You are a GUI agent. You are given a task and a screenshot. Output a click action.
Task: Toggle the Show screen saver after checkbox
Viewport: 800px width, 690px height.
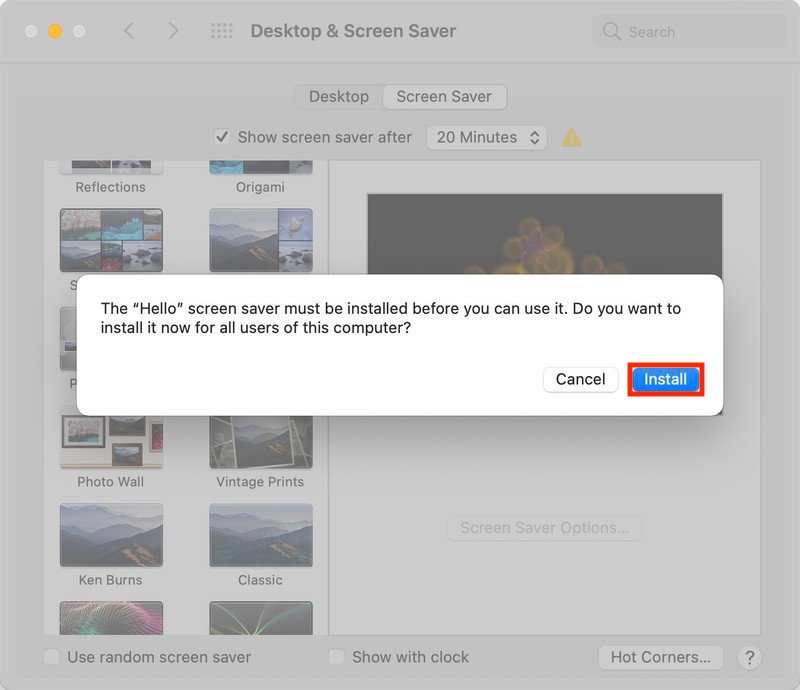coord(222,137)
